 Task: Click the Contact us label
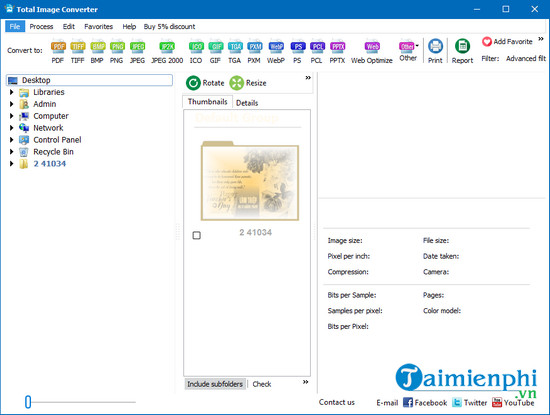[337, 402]
